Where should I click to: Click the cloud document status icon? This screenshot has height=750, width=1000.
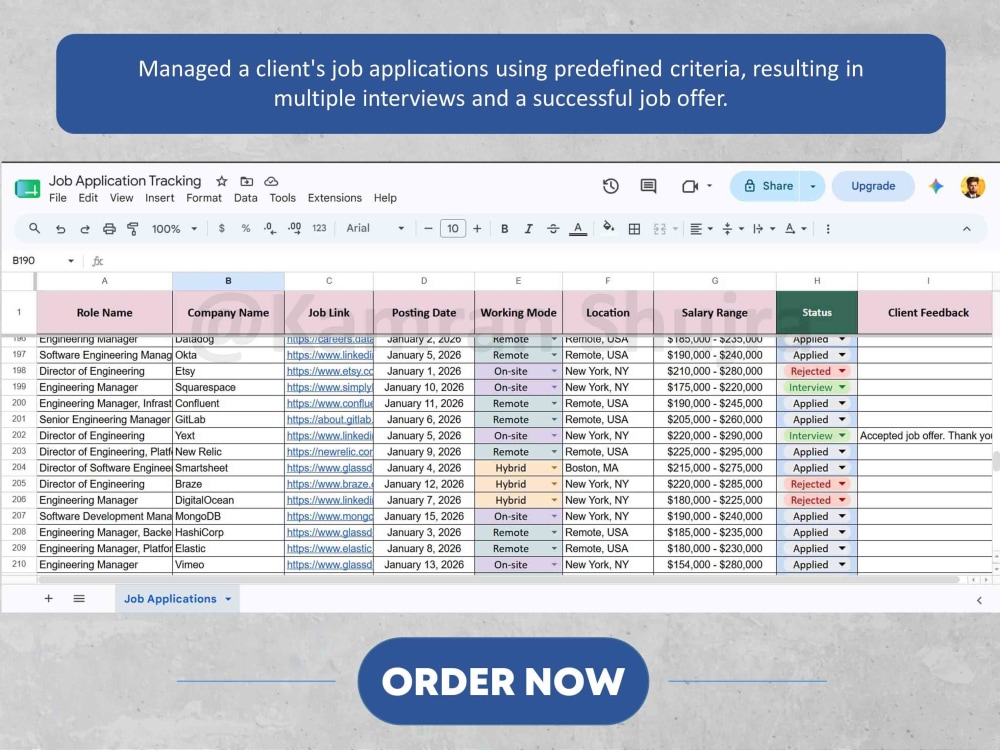point(271,181)
